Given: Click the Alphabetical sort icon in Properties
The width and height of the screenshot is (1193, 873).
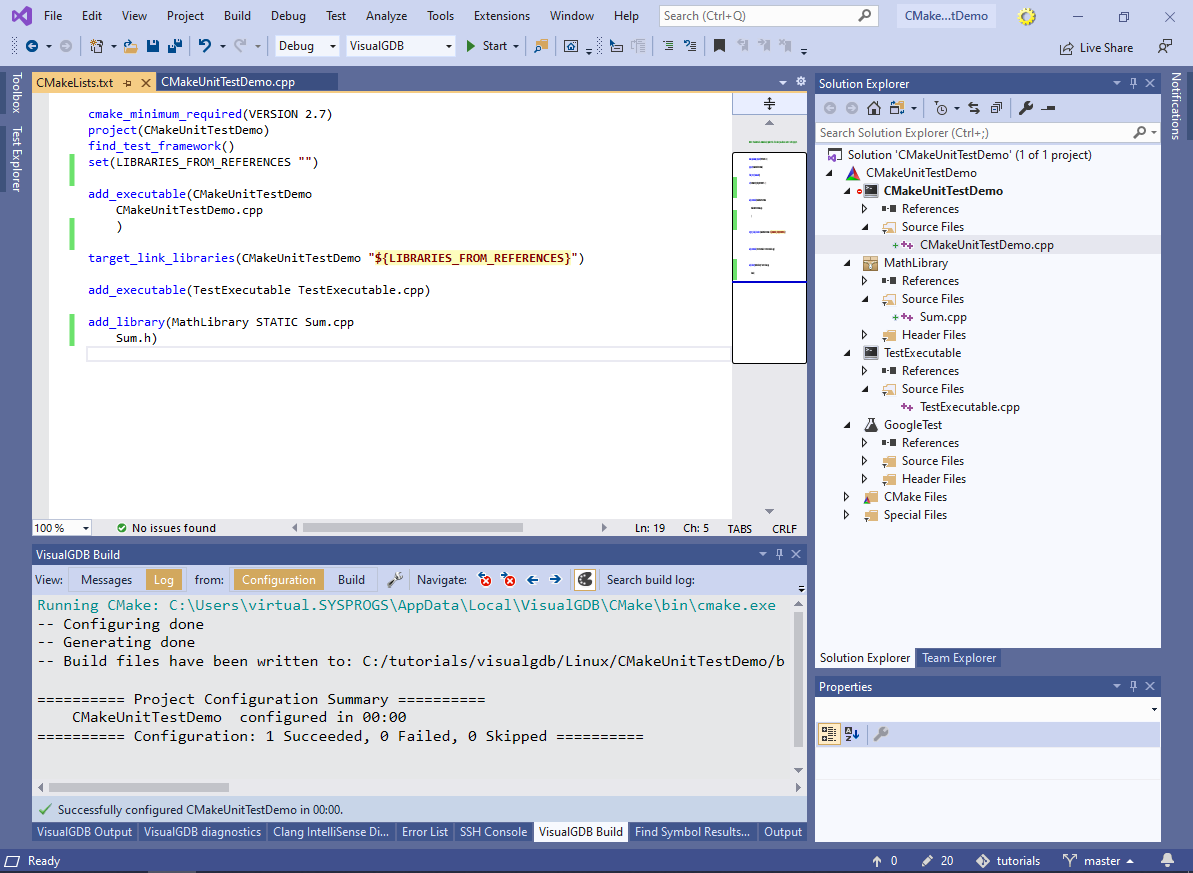Looking at the screenshot, I should pyautogui.click(x=852, y=734).
